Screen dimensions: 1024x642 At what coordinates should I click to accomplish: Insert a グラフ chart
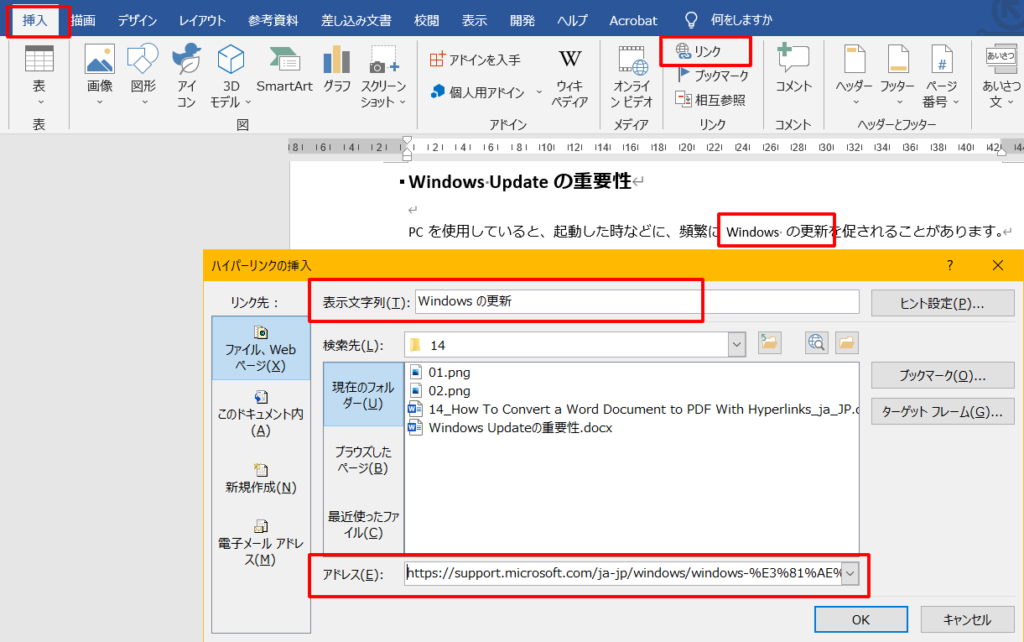pos(337,69)
